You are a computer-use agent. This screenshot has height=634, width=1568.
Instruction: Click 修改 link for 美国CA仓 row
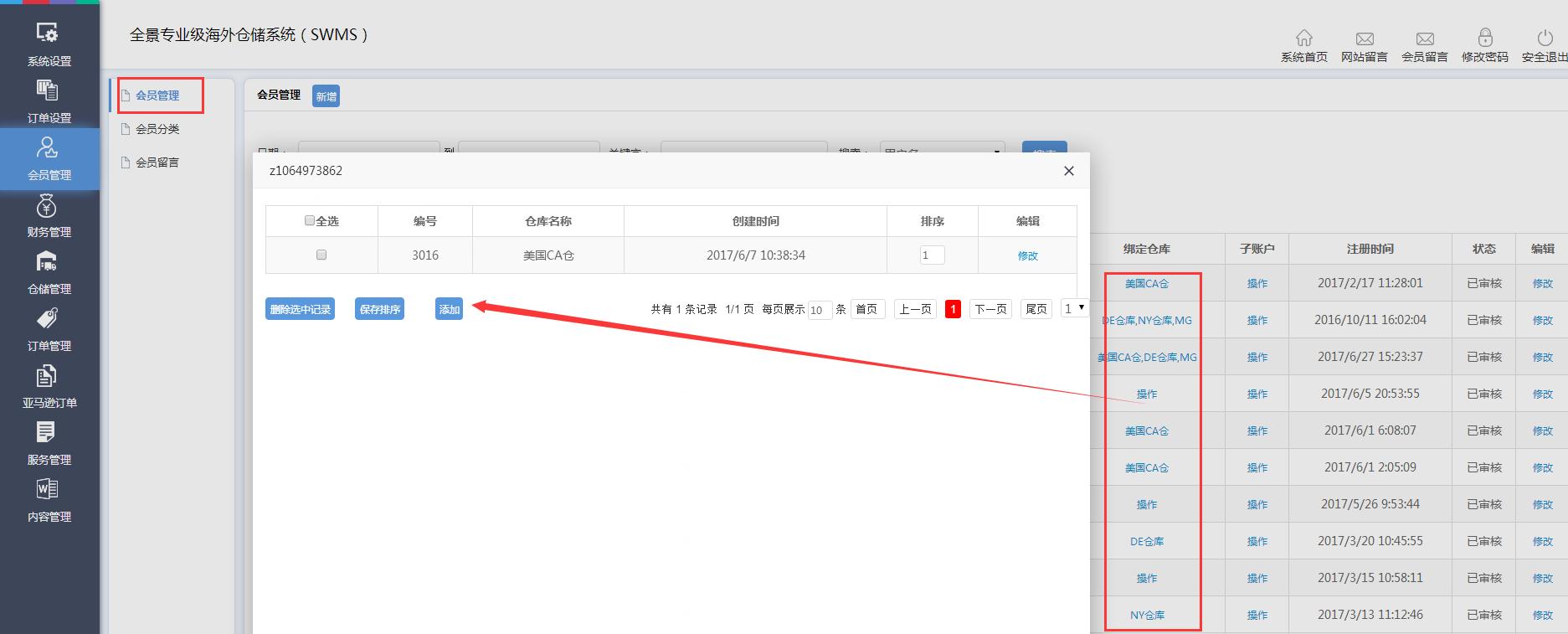pyautogui.click(x=1027, y=255)
